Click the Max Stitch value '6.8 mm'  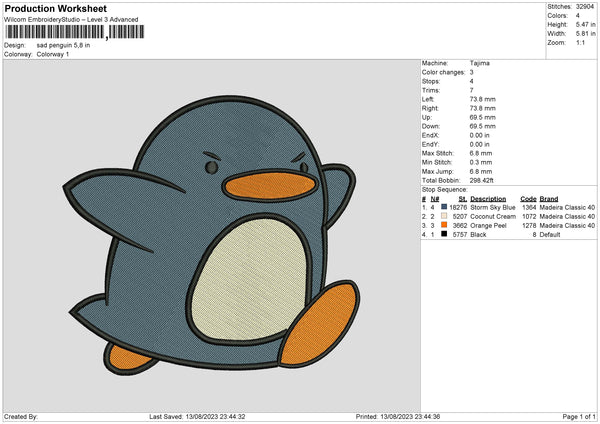click(481, 153)
